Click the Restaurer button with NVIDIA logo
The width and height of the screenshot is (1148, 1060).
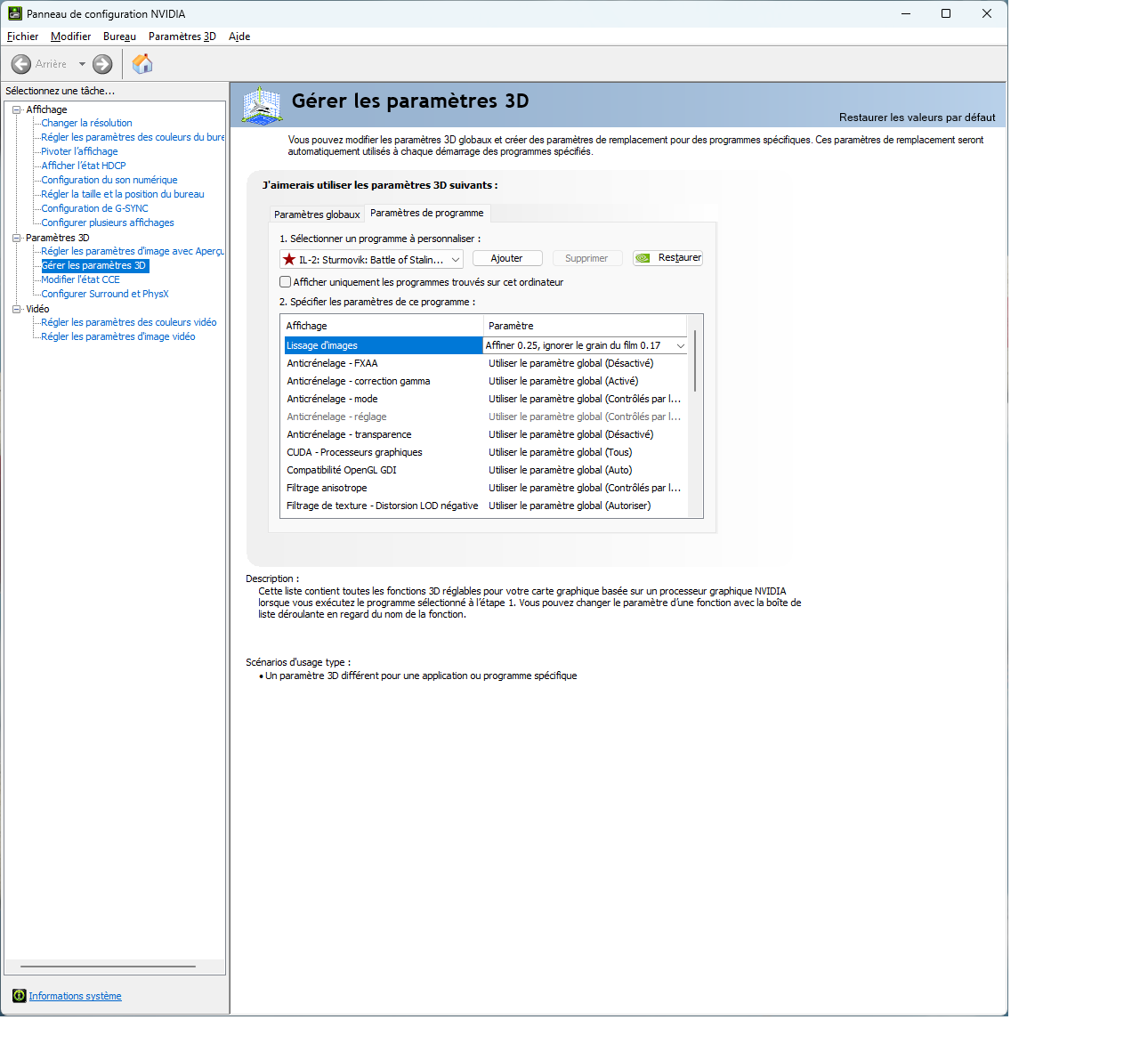[667, 258]
